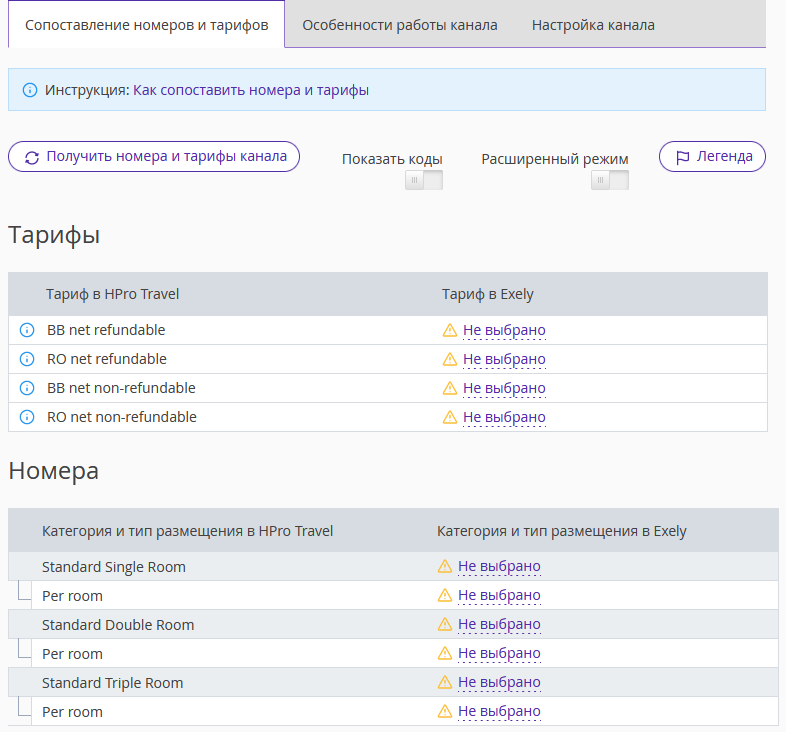Click Per room under Standard Single Room

click(x=72, y=596)
